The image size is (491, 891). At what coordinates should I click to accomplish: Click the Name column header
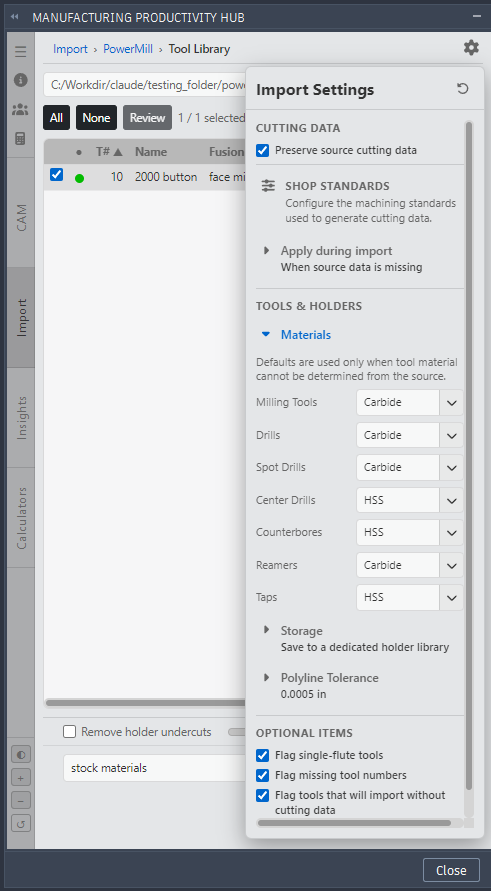(151, 152)
